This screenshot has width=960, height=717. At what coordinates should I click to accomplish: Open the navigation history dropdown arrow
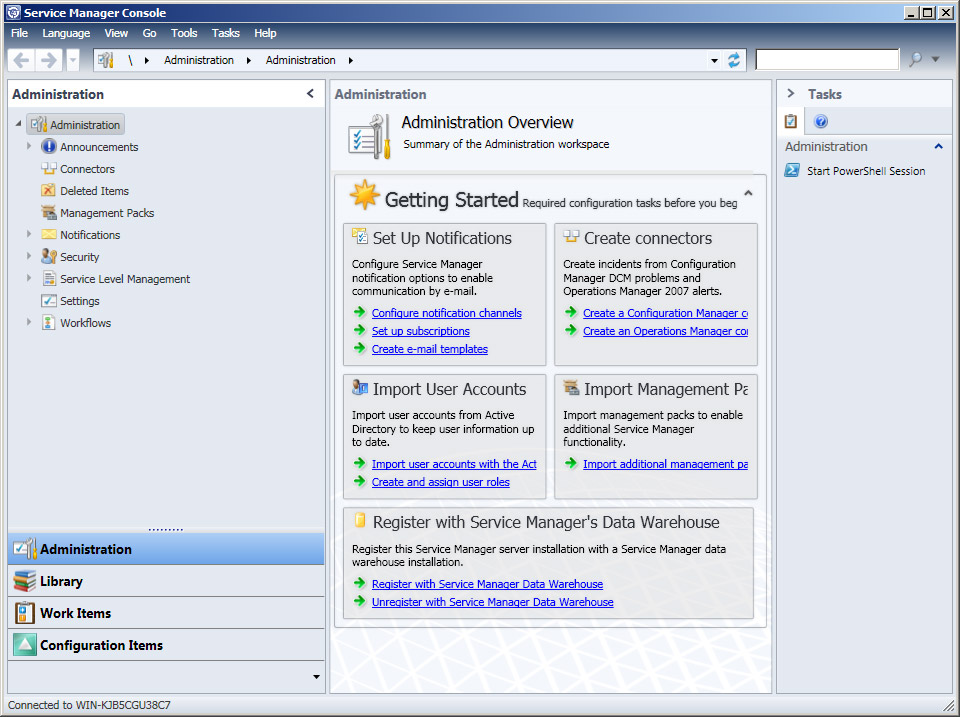pyautogui.click(x=73, y=60)
